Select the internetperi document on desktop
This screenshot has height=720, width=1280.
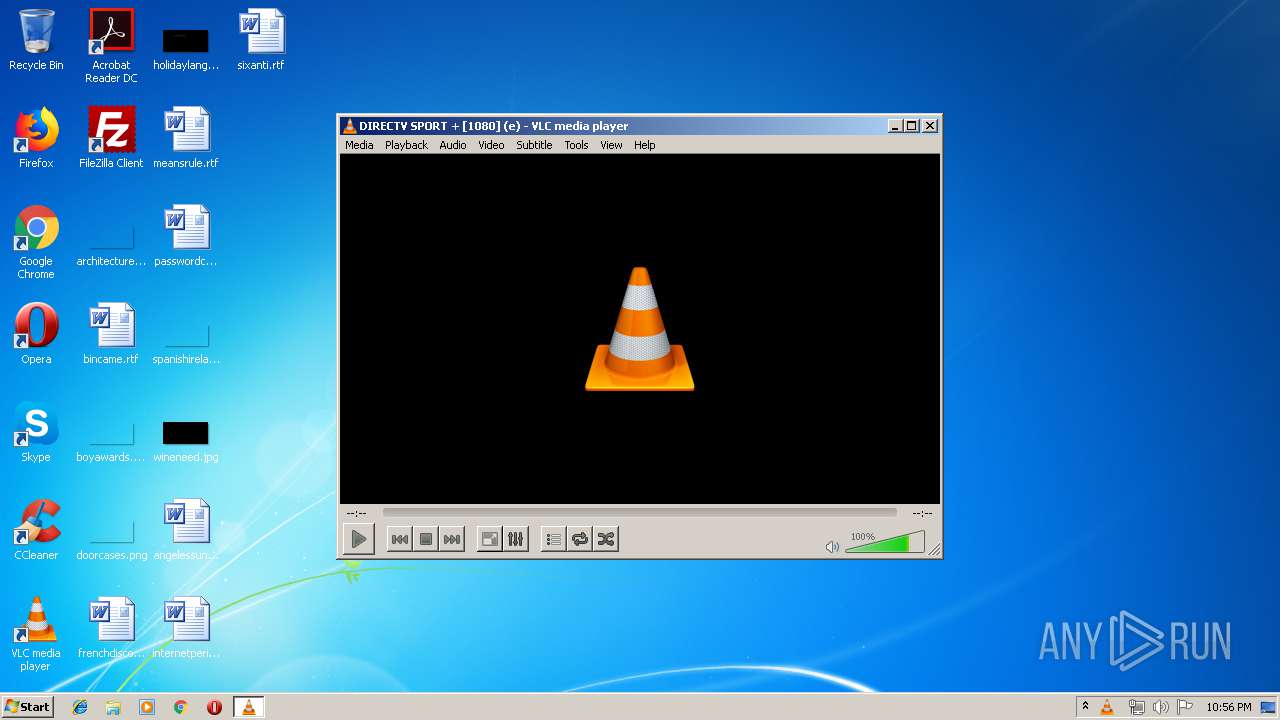click(186, 628)
